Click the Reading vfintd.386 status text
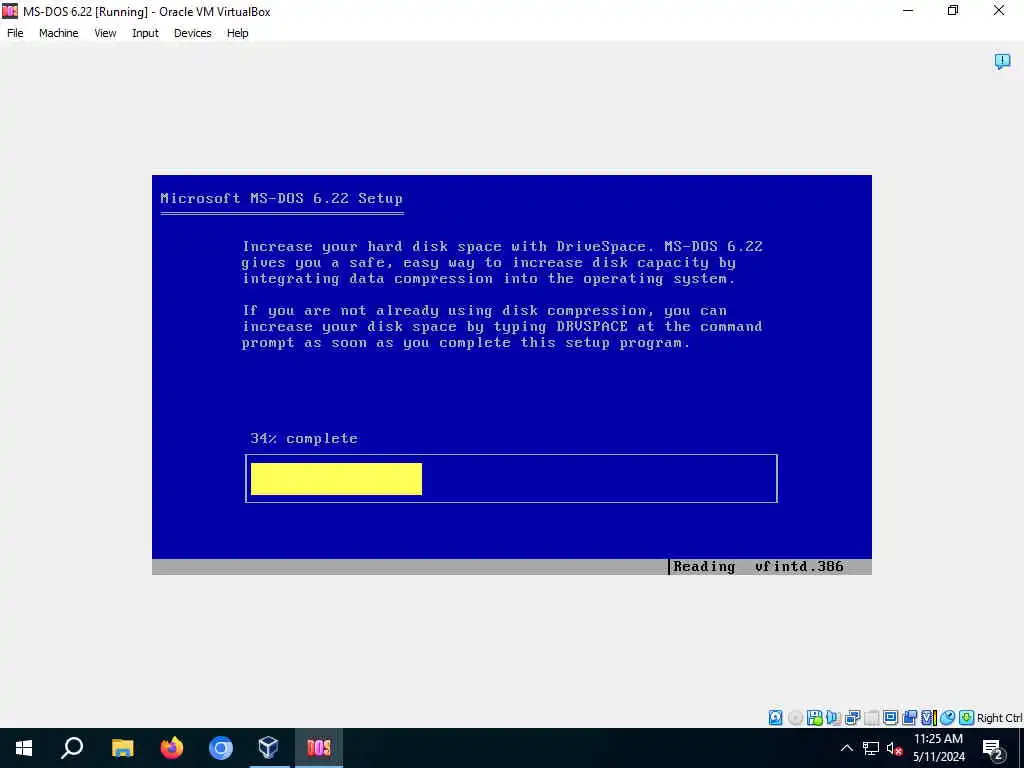This screenshot has width=1024, height=768. pyautogui.click(x=758, y=566)
